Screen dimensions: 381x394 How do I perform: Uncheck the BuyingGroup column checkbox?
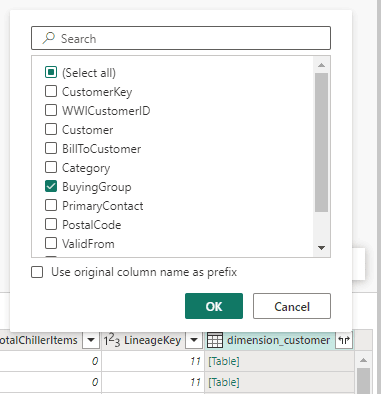click(x=51, y=186)
